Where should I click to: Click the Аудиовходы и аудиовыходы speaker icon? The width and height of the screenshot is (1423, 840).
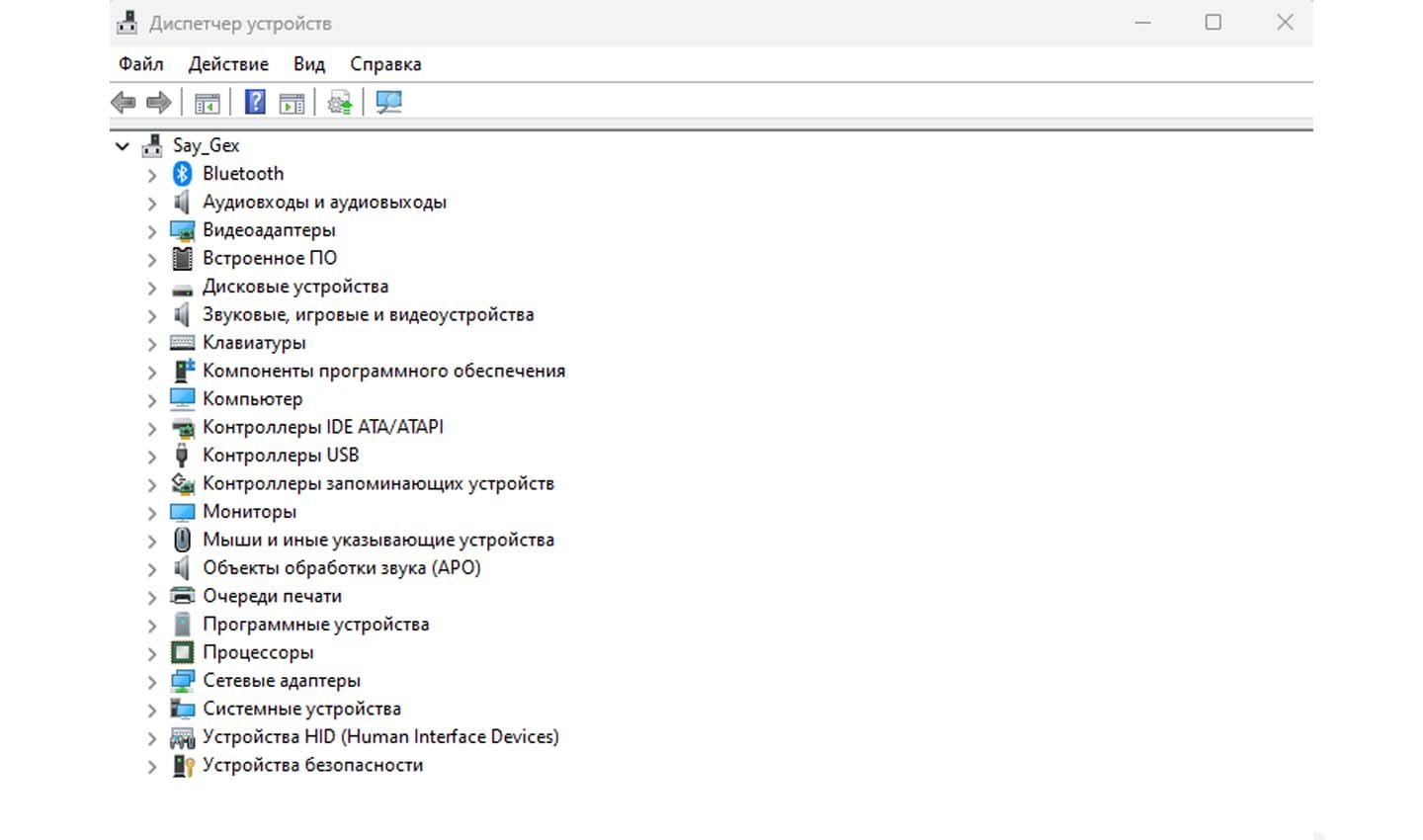[182, 203]
